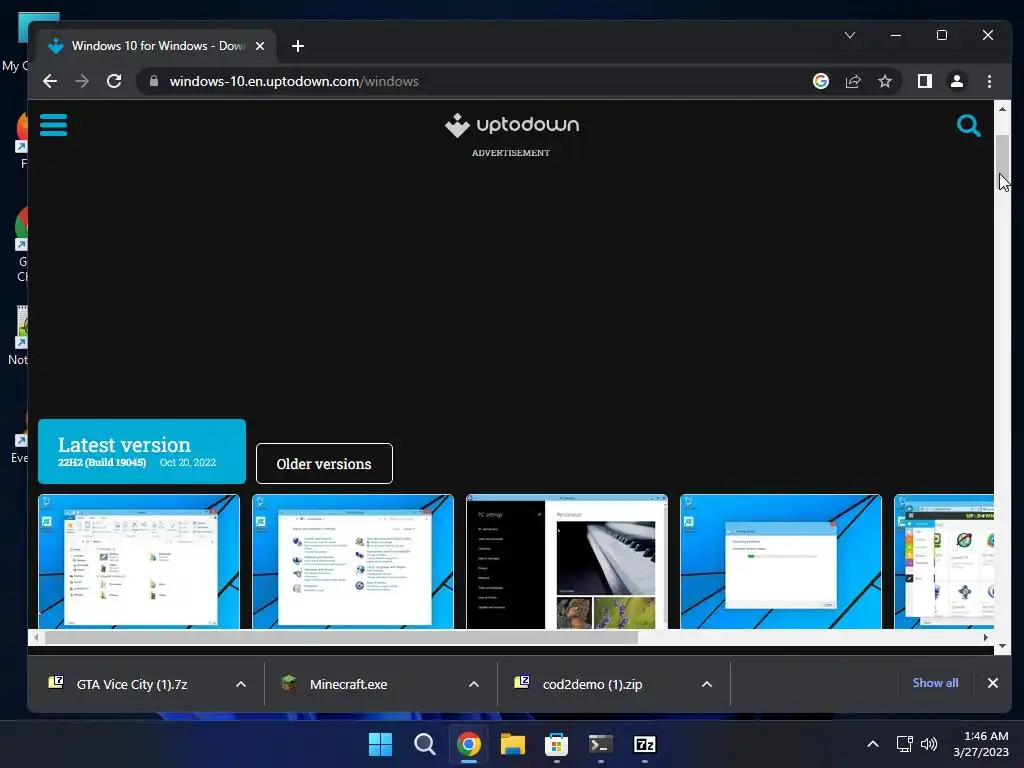Expand options for cod2demo download
1024x768 pixels.
(707, 684)
